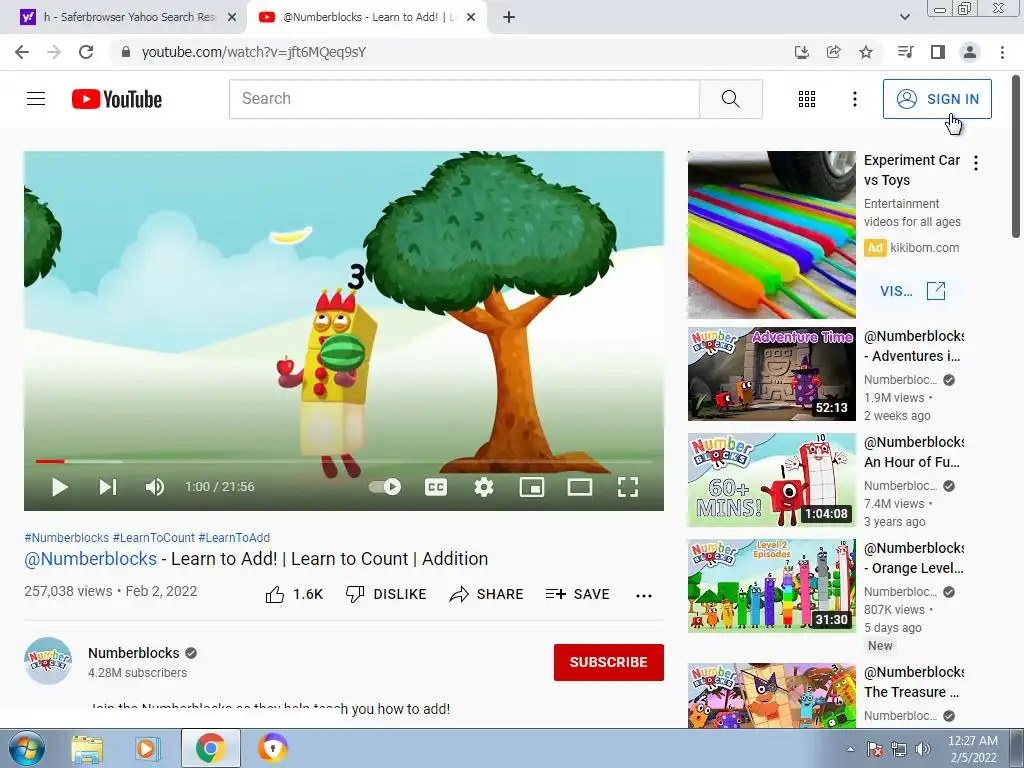Open more actions ellipsis below video

pyautogui.click(x=644, y=595)
